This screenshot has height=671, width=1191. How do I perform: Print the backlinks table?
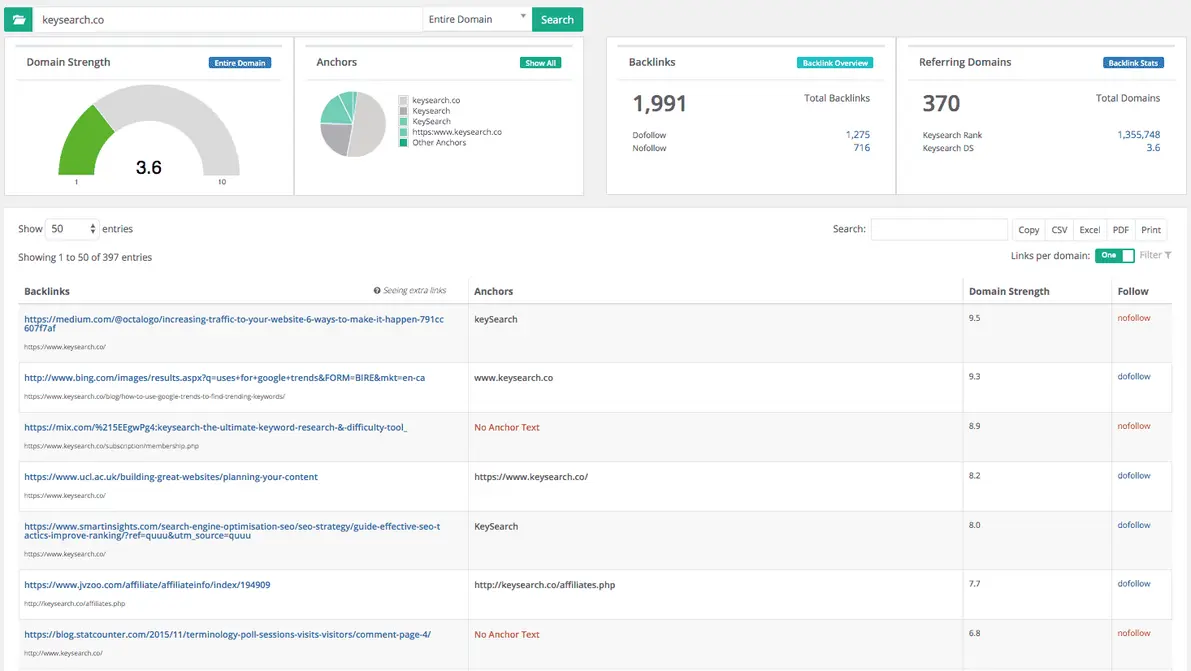click(x=1151, y=229)
